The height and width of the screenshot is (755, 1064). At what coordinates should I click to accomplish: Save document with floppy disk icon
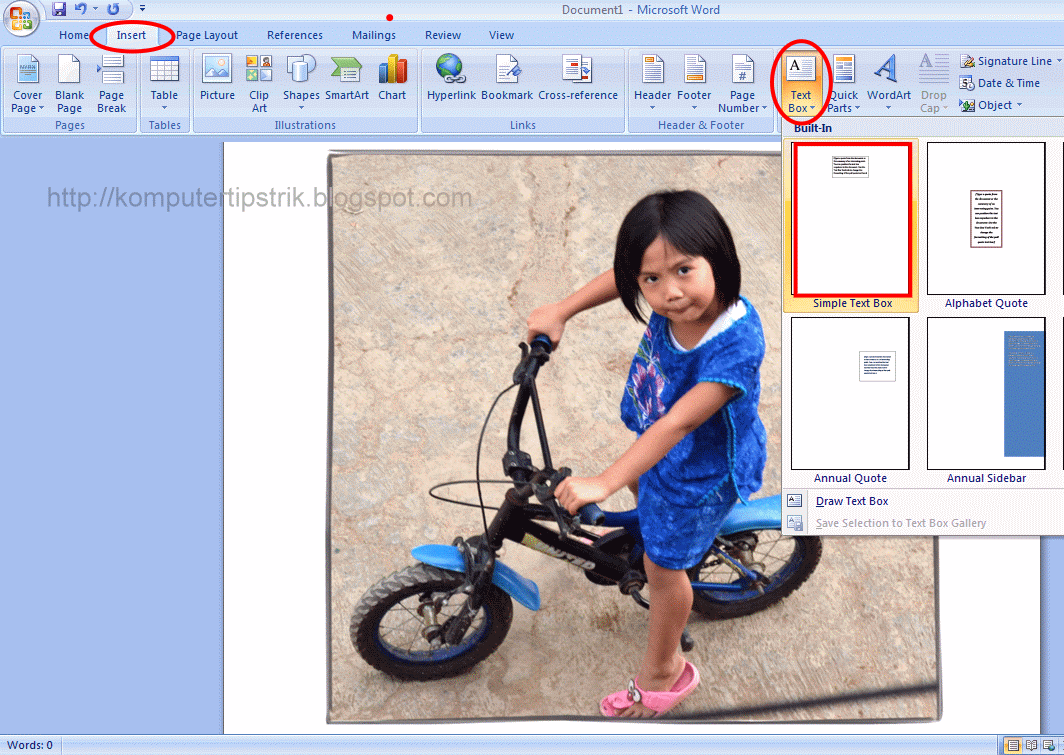(x=59, y=9)
